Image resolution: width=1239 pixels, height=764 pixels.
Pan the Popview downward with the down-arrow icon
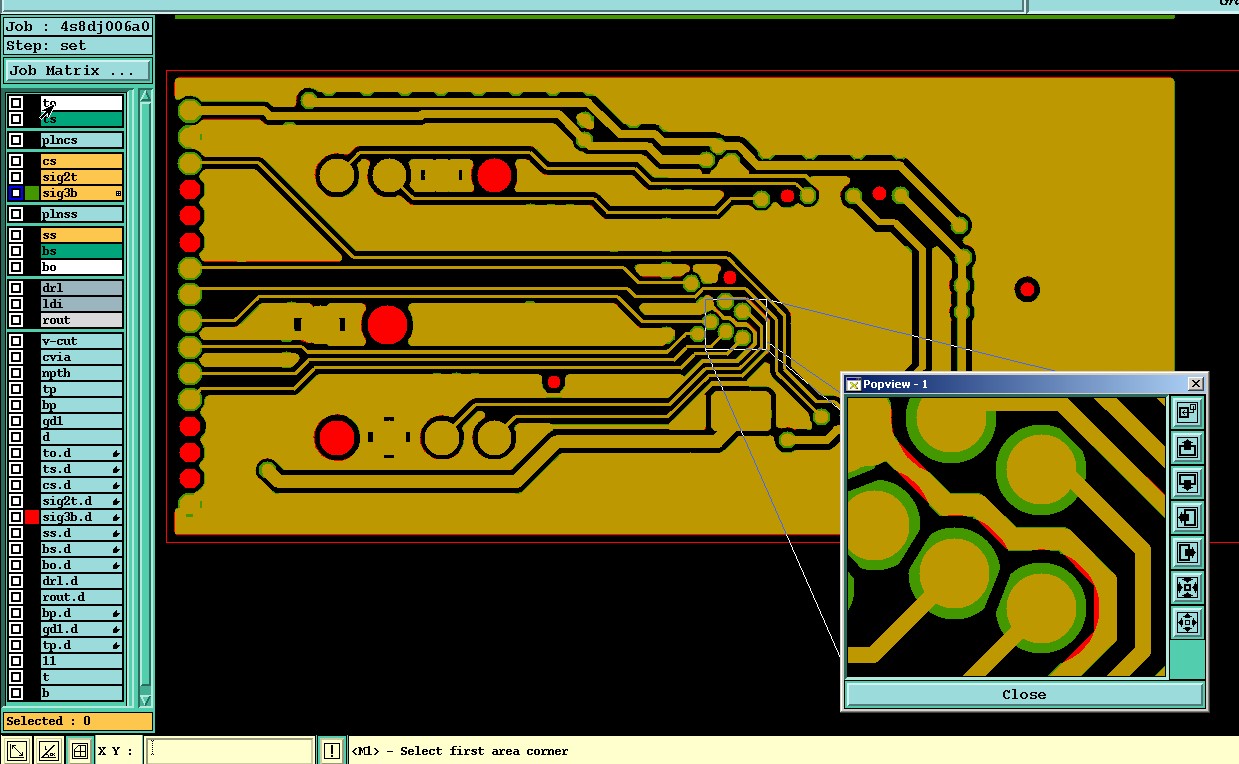pyautogui.click(x=1187, y=482)
